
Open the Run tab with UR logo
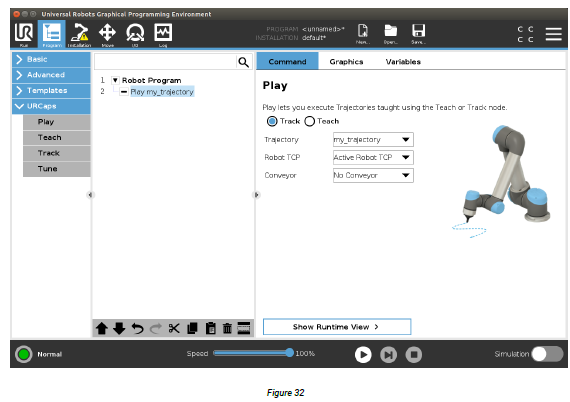[x=24, y=35]
